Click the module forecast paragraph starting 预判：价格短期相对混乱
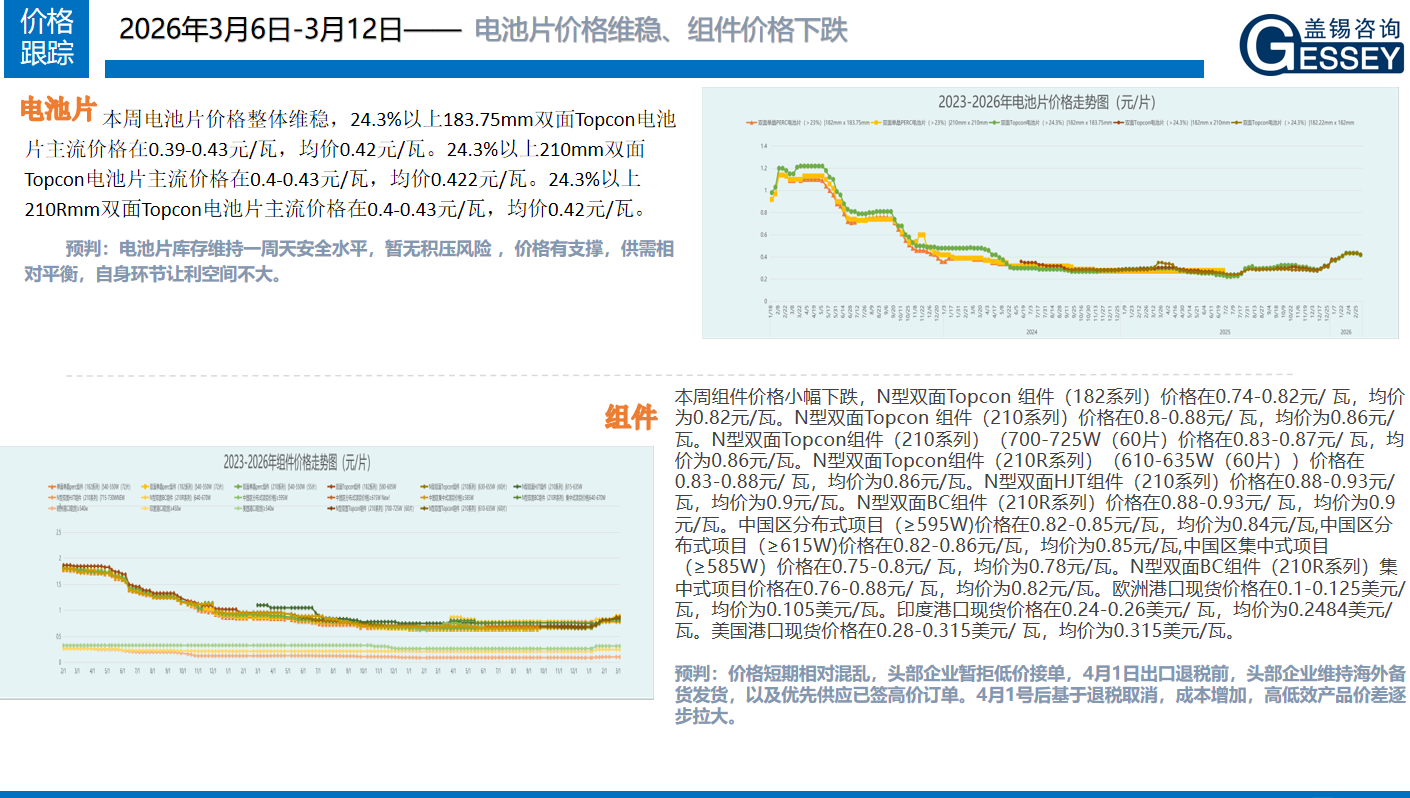This screenshot has height=798, width=1410. point(1040,694)
